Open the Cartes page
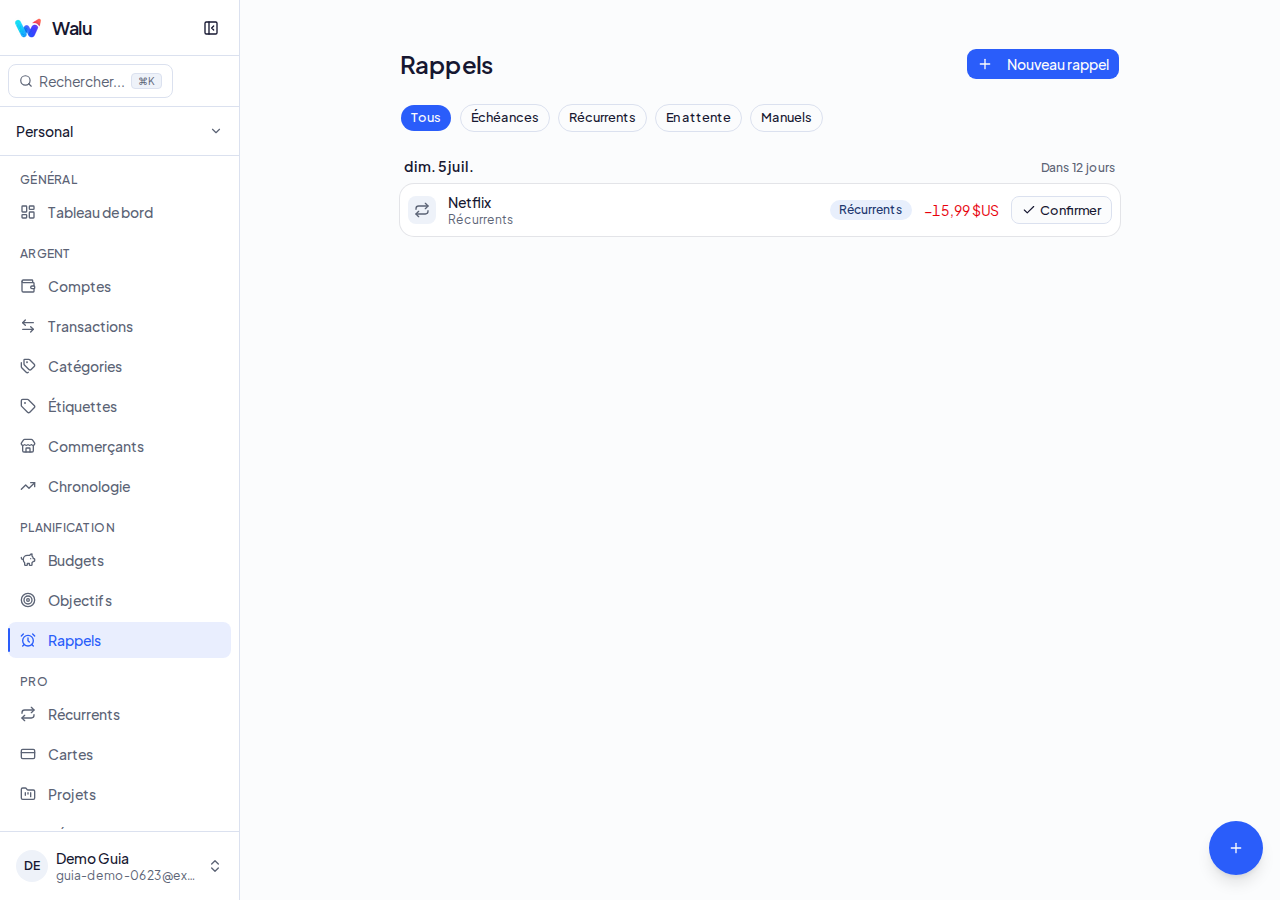This screenshot has width=1280, height=900. (119, 754)
